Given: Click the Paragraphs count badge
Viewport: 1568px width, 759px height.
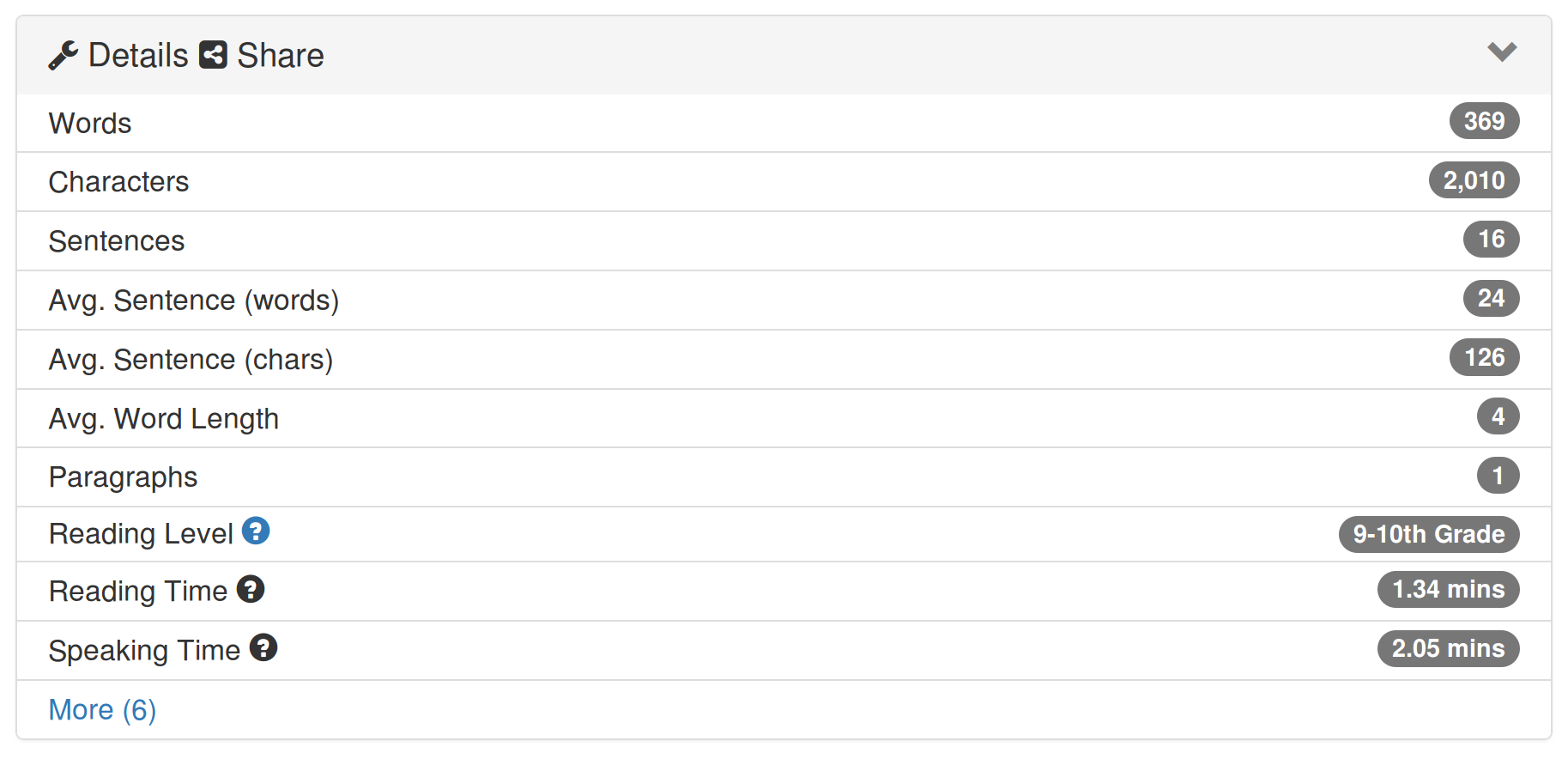Looking at the screenshot, I should pyautogui.click(x=1498, y=476).
